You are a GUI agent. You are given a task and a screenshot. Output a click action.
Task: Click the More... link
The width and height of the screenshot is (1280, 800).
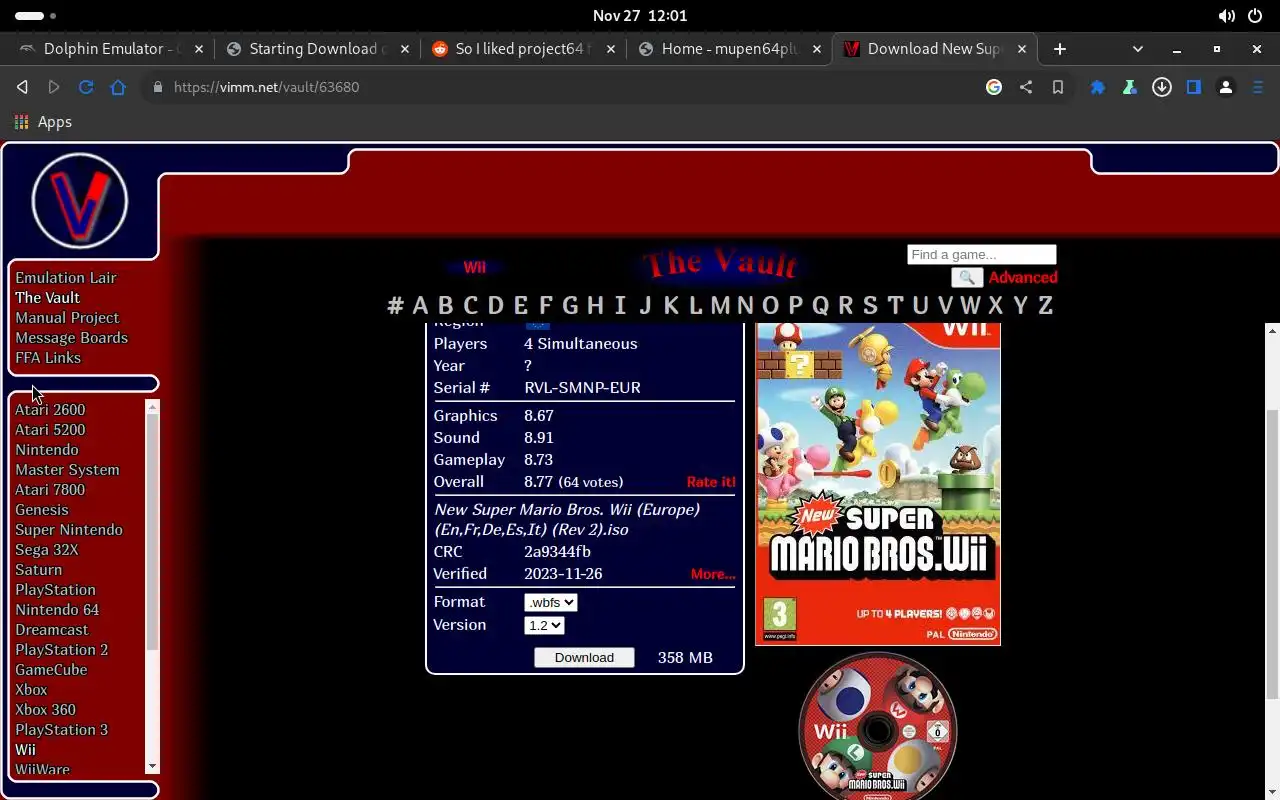[x=713, y=574]
